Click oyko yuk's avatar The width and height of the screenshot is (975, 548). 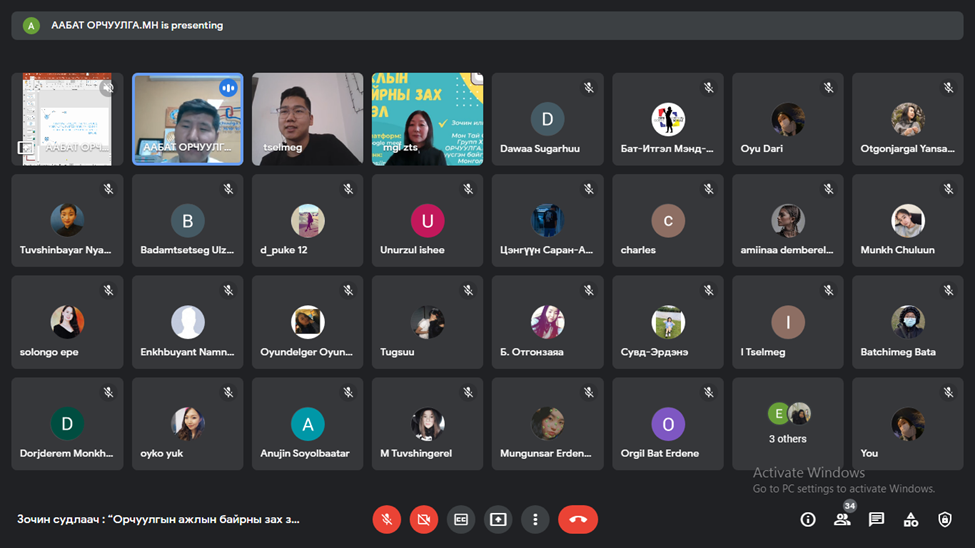[187, 424]
